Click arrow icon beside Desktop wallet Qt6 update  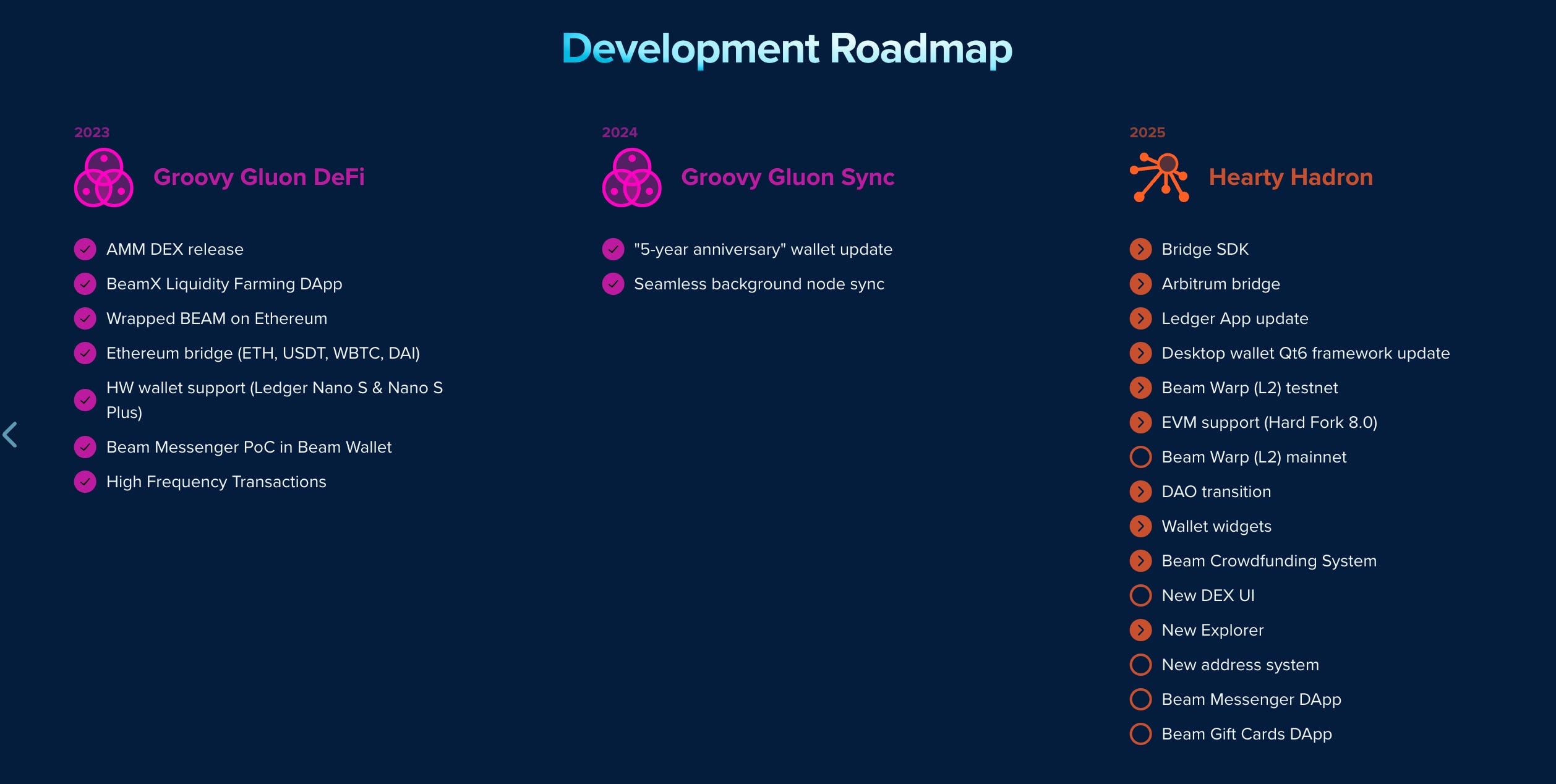coord(1141,353)
